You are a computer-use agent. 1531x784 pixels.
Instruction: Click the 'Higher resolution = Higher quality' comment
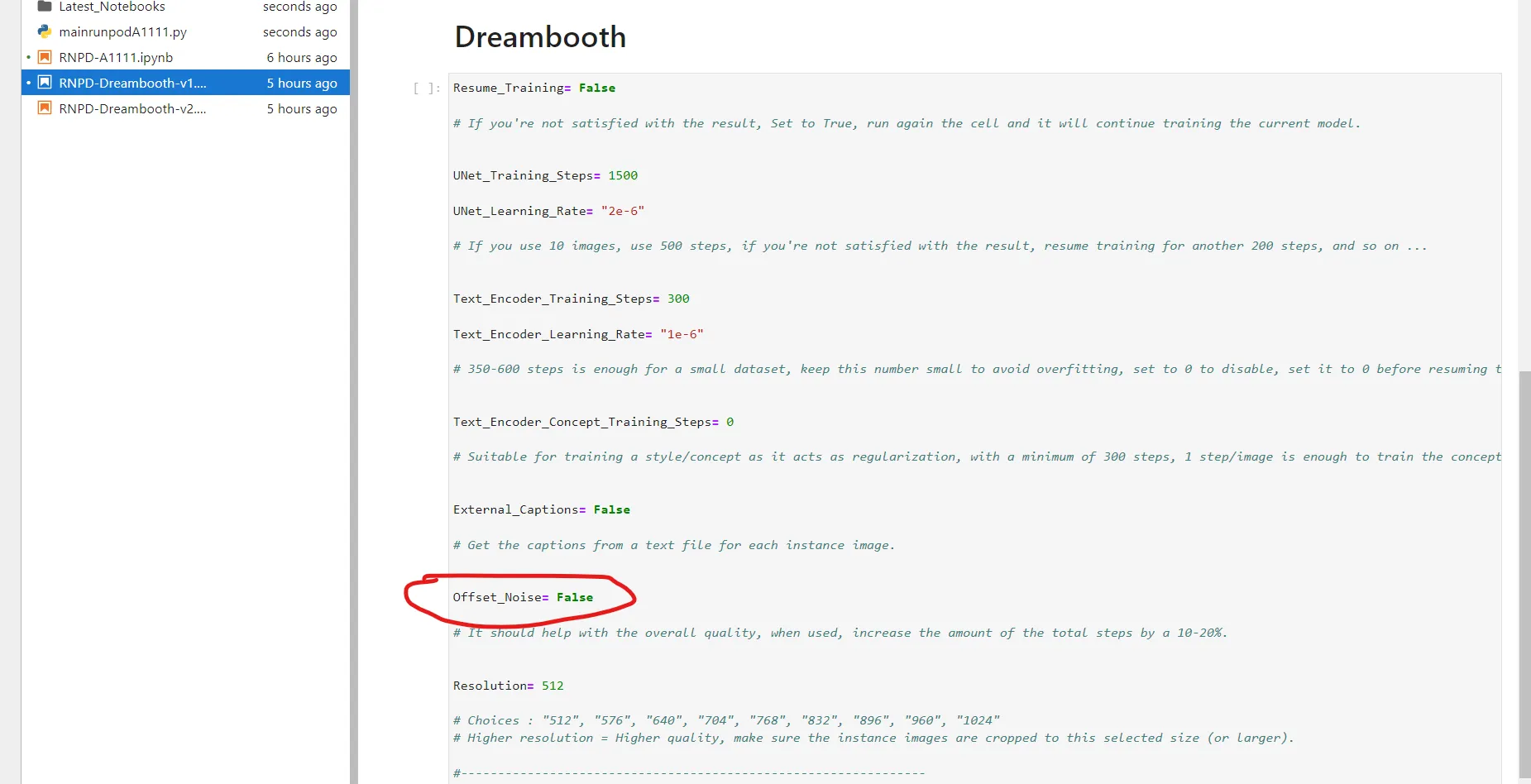(873, 739)
